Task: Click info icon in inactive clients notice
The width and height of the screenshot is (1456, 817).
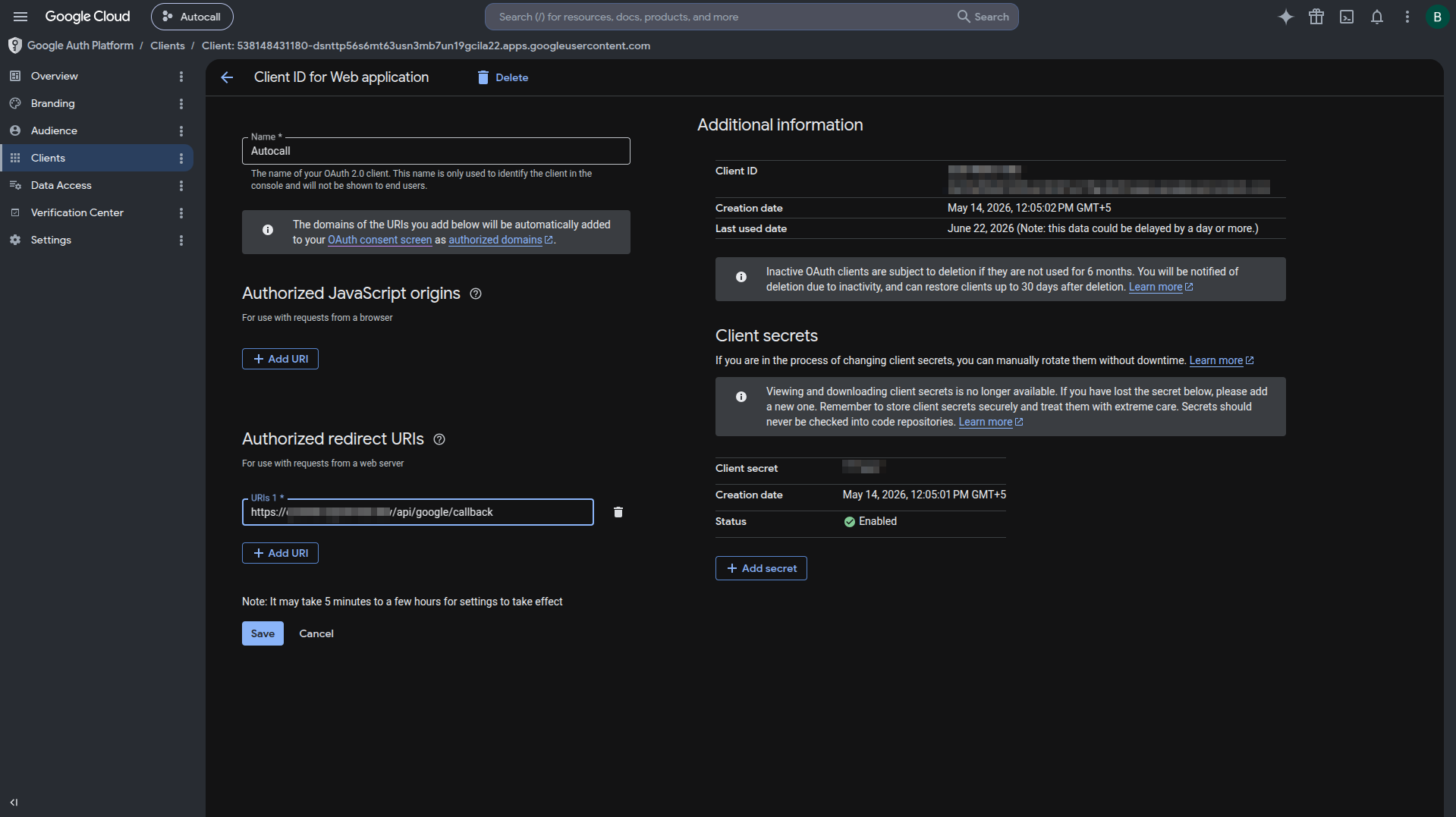Action: click(x=741, y=277)
